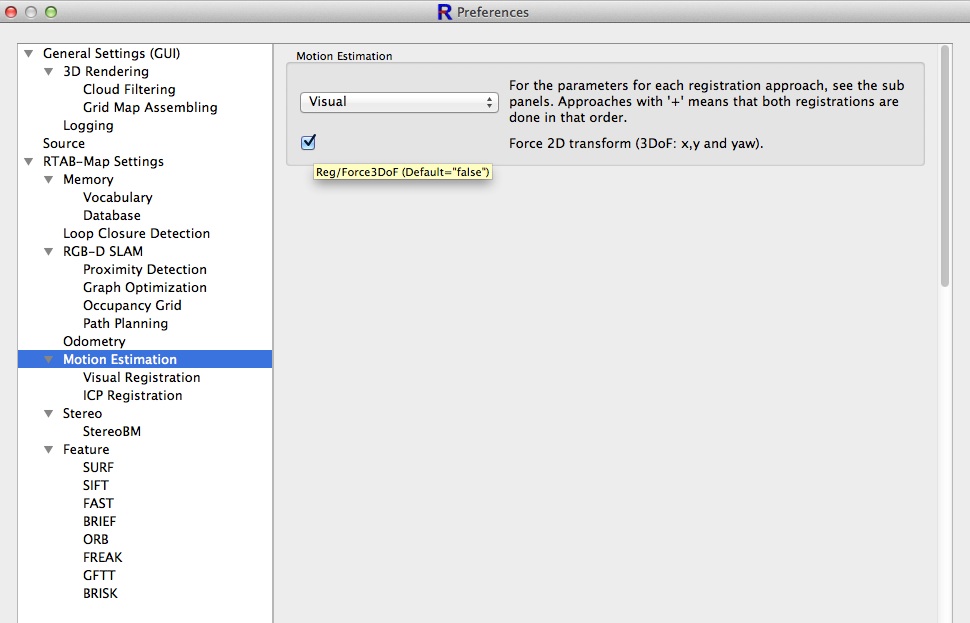
Task: Select Cloud Filtering under 3D Rendering
Action: pyautogui.click(x=129, y=90)
